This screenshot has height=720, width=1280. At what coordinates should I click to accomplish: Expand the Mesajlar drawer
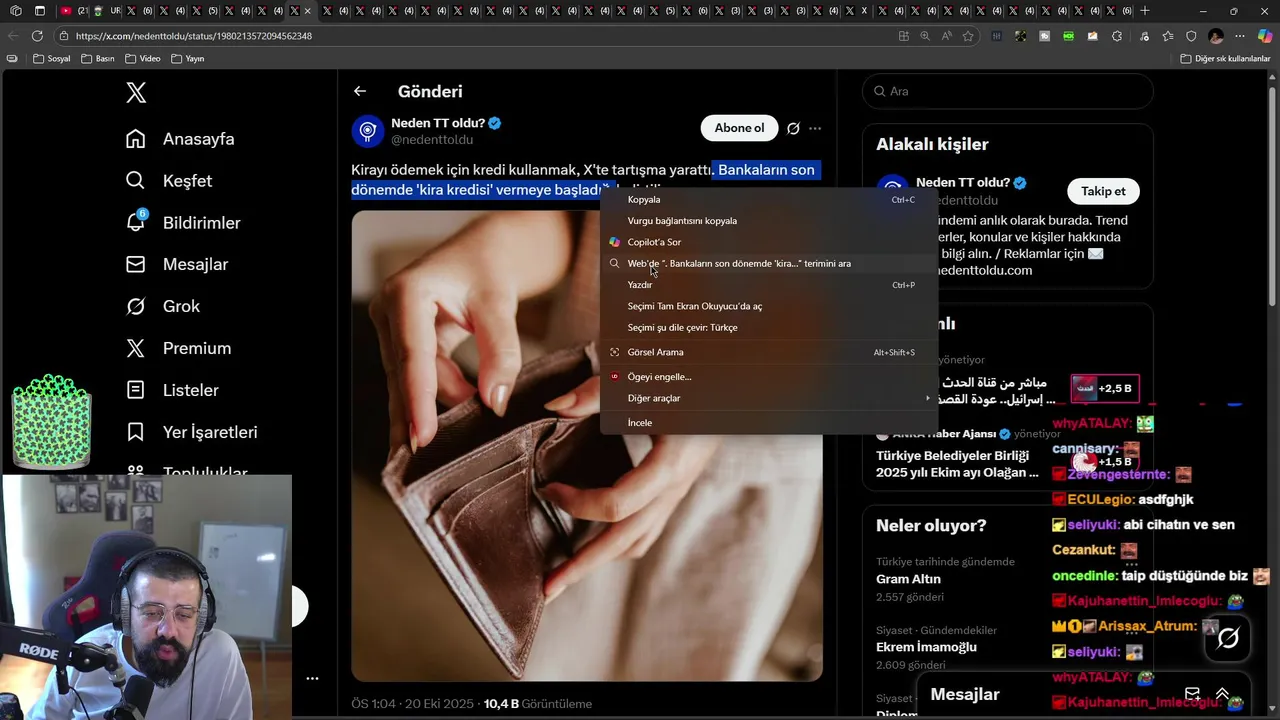coord(1222,694)
